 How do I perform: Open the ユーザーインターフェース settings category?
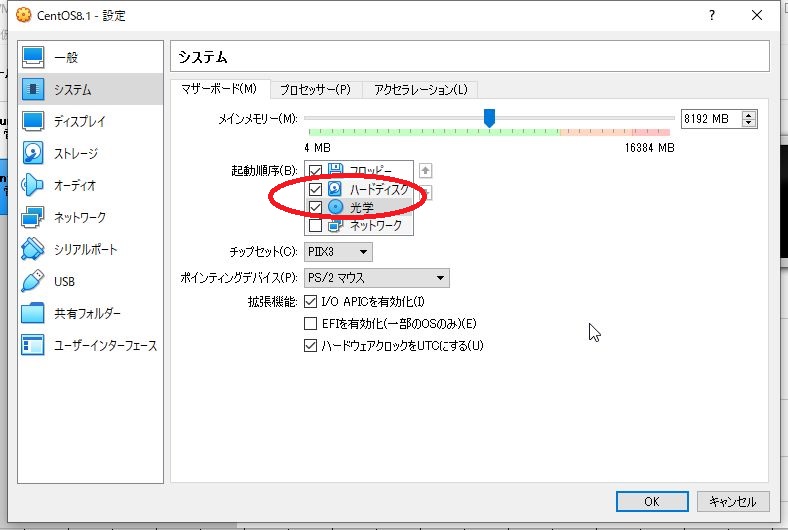(x=90, y=346)
